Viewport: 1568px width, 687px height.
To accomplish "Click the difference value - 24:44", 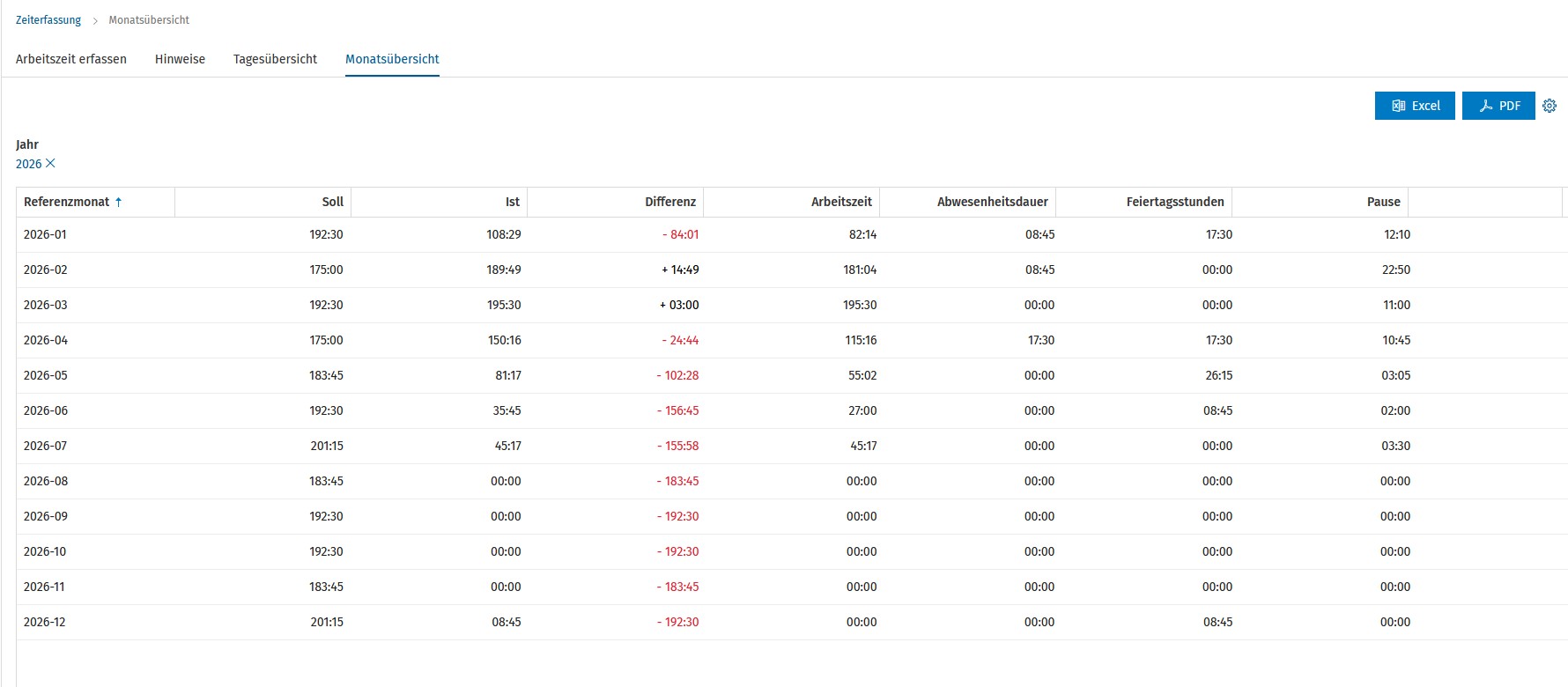I will [680, 341].
